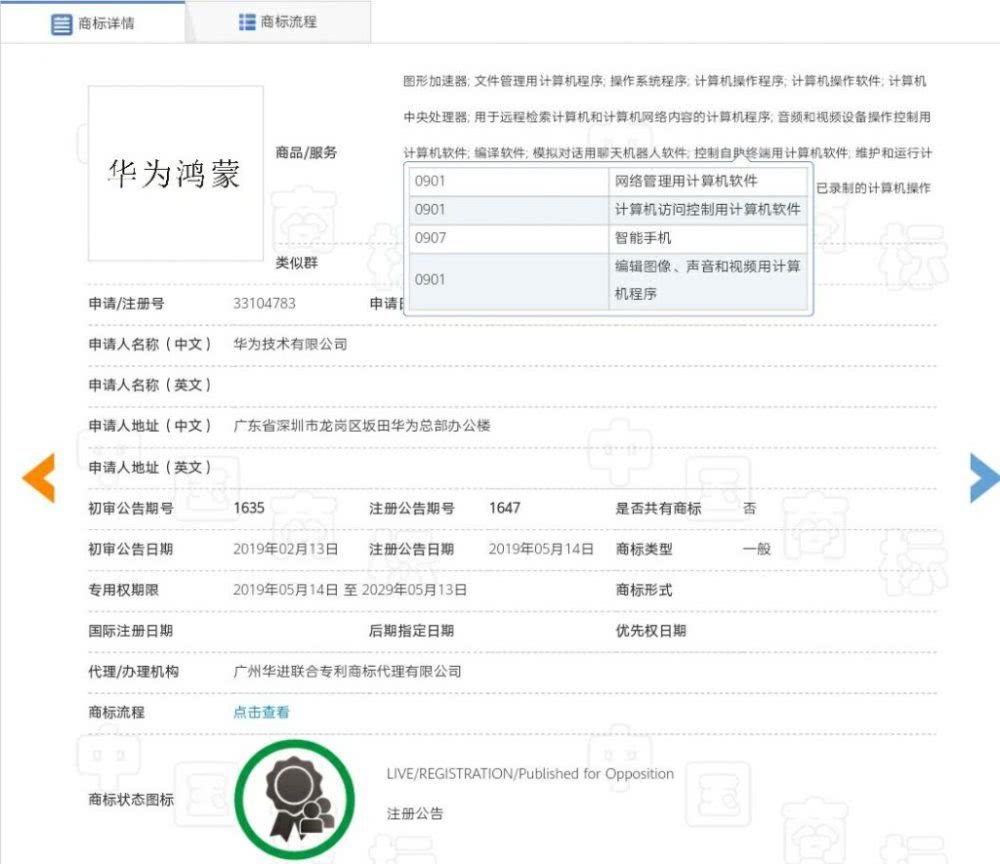Click the 商标流程 list icon
Viewport: 1000px width, 864px height.
(247, 22)
